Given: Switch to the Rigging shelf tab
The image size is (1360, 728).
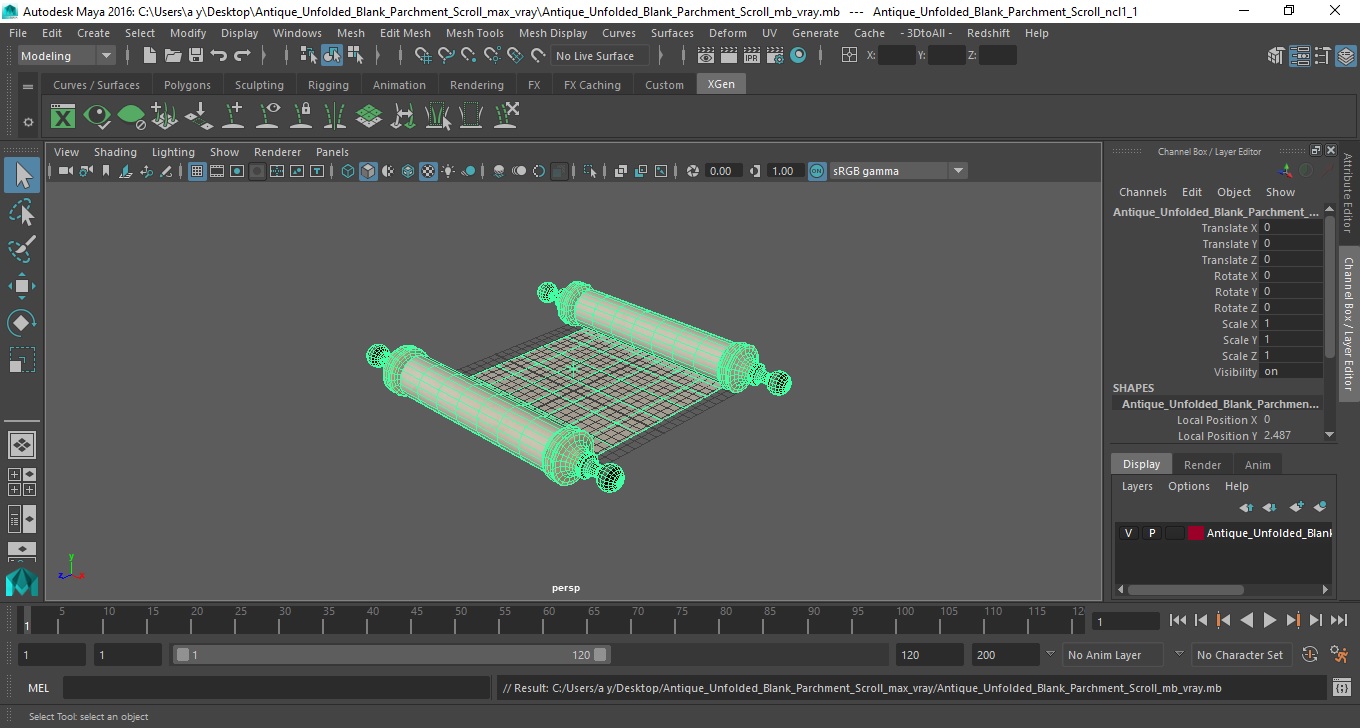Looking at the screenshot, I should [328, 85].
